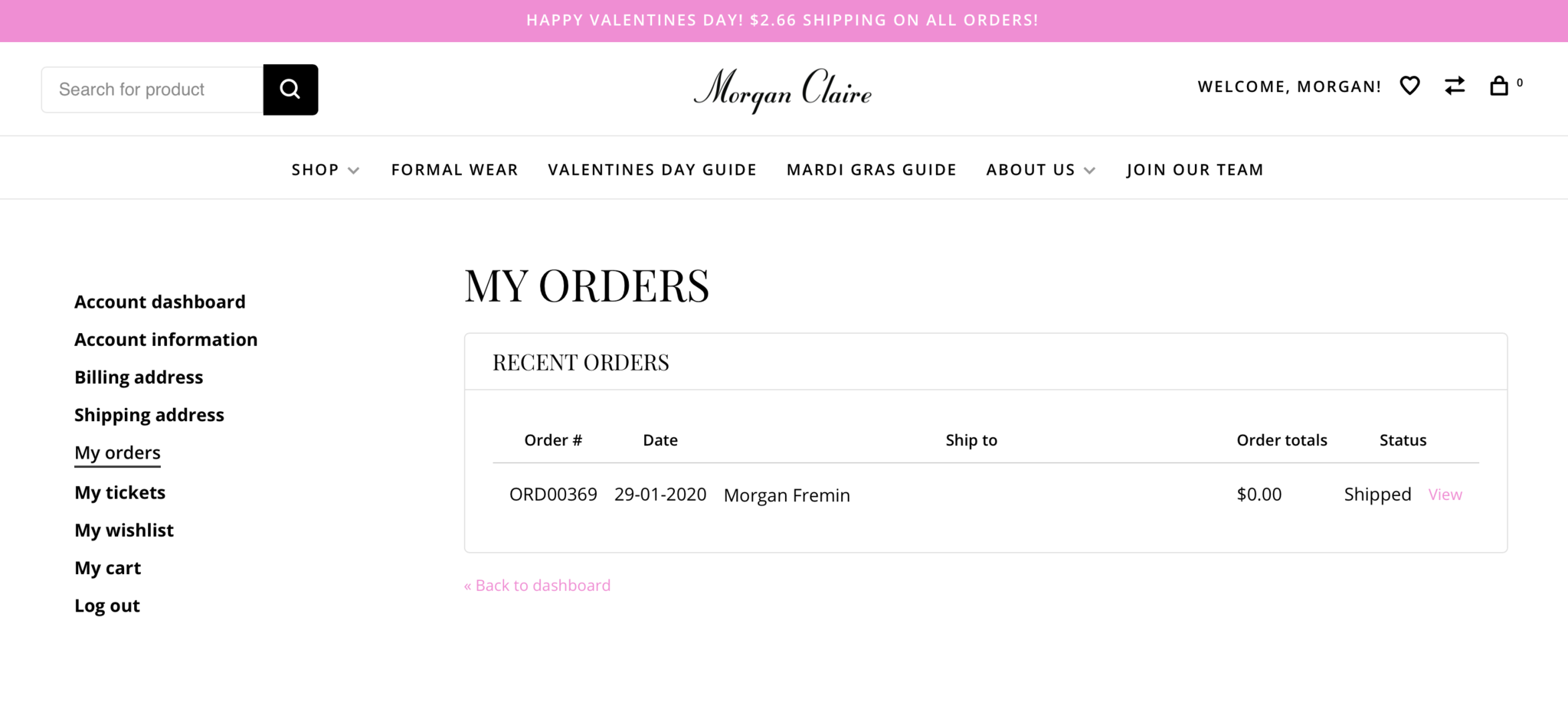This screenshot has width=1568, height=725.
Task: Click Back to dashboard link
Action: tap(537, 585)
